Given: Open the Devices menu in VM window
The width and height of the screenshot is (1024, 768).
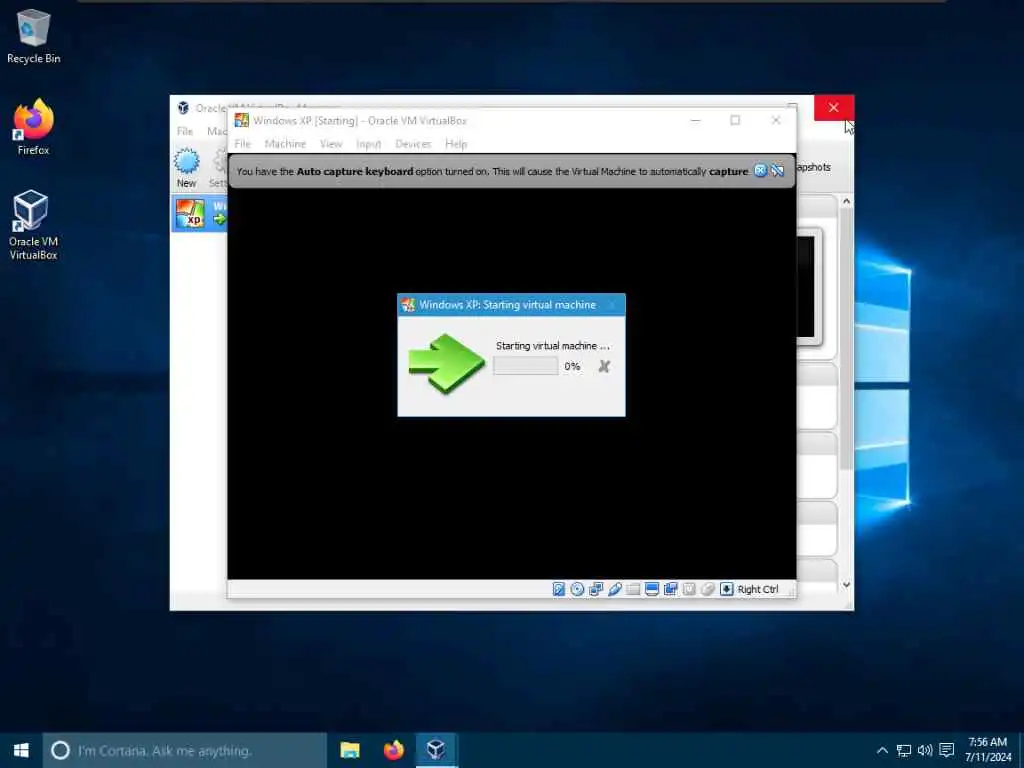Looking at the screenshot, I should click(413, 144).
